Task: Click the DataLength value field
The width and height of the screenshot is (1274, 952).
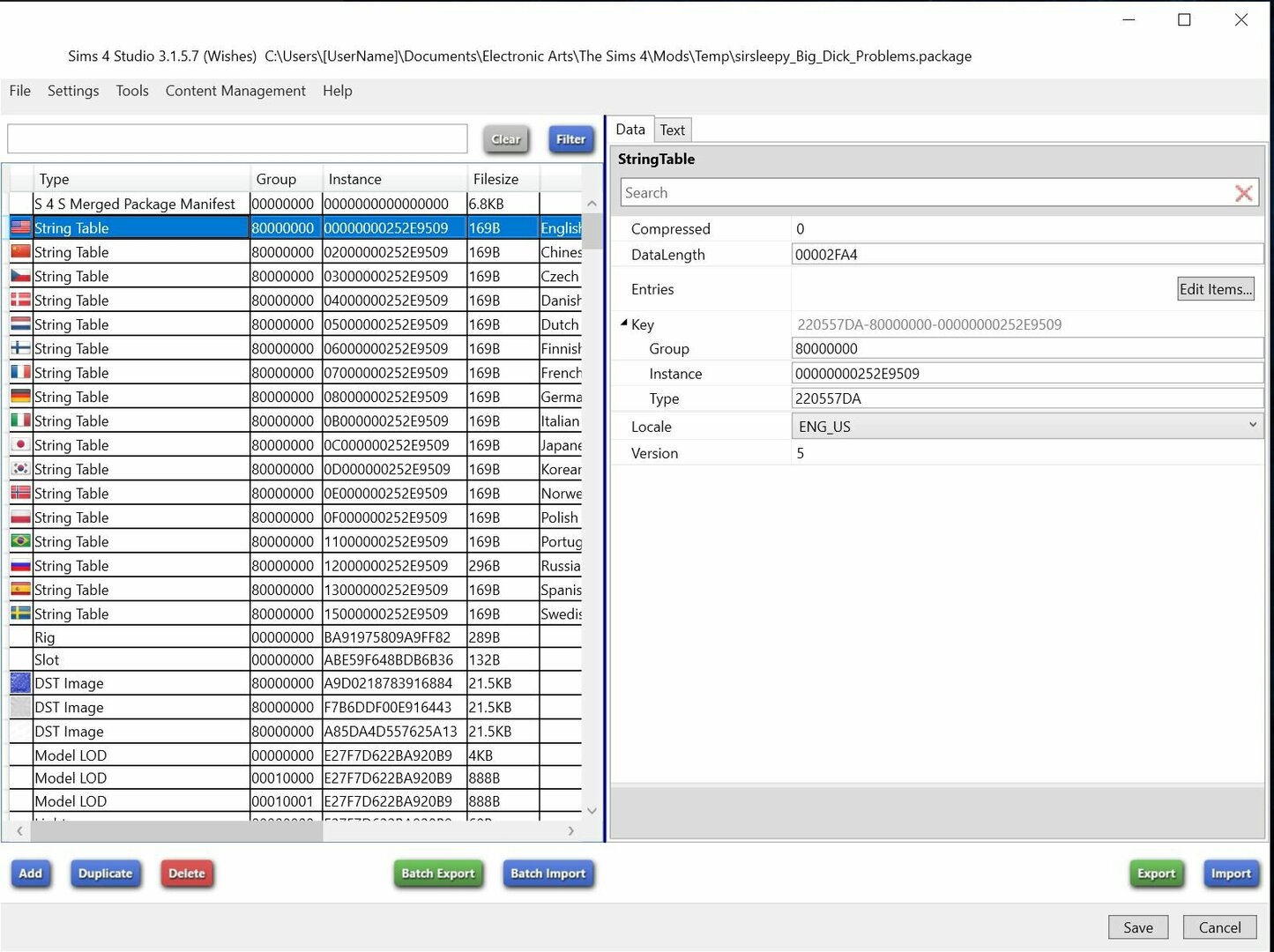Action: tap(1027, 255)
